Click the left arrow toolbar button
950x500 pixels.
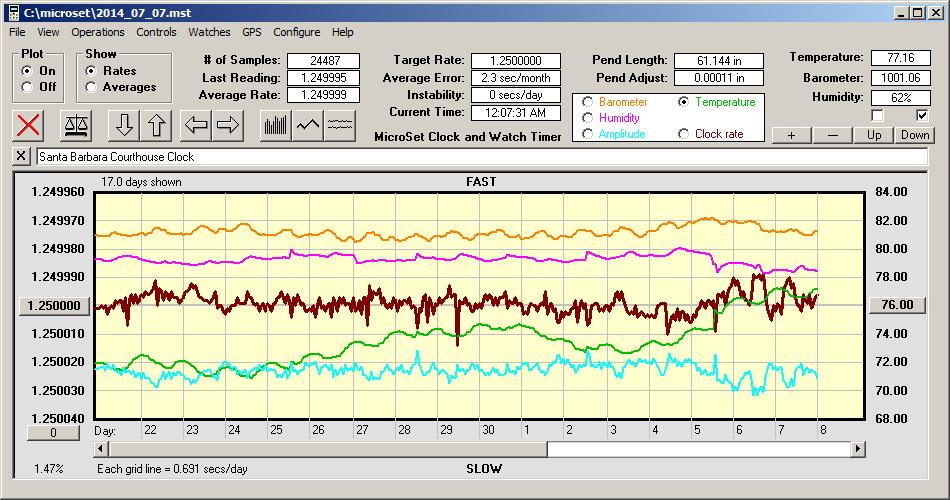pos(196,125)
